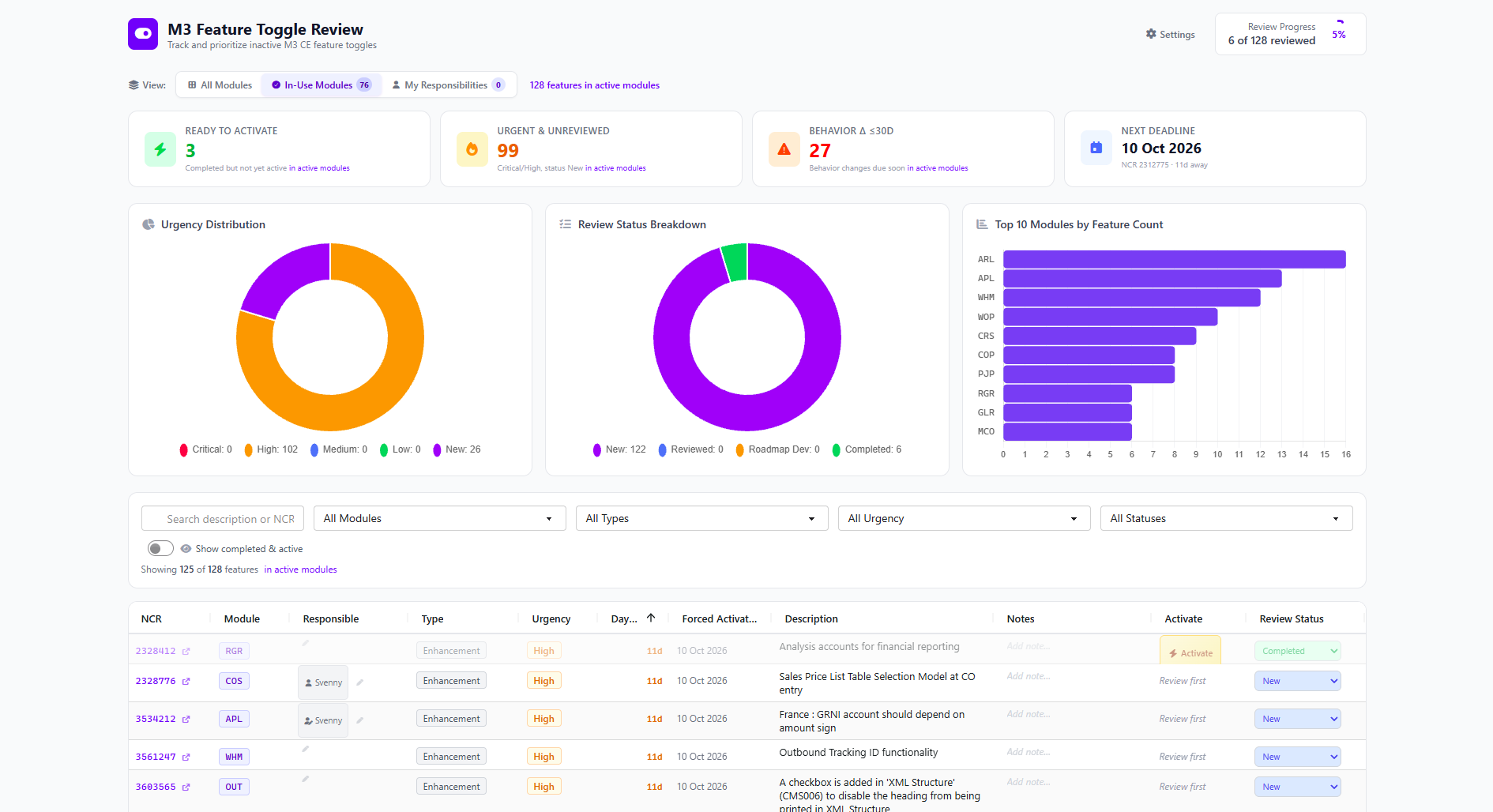Click pencil edit icon in WHM row

(x=306, y=749)
